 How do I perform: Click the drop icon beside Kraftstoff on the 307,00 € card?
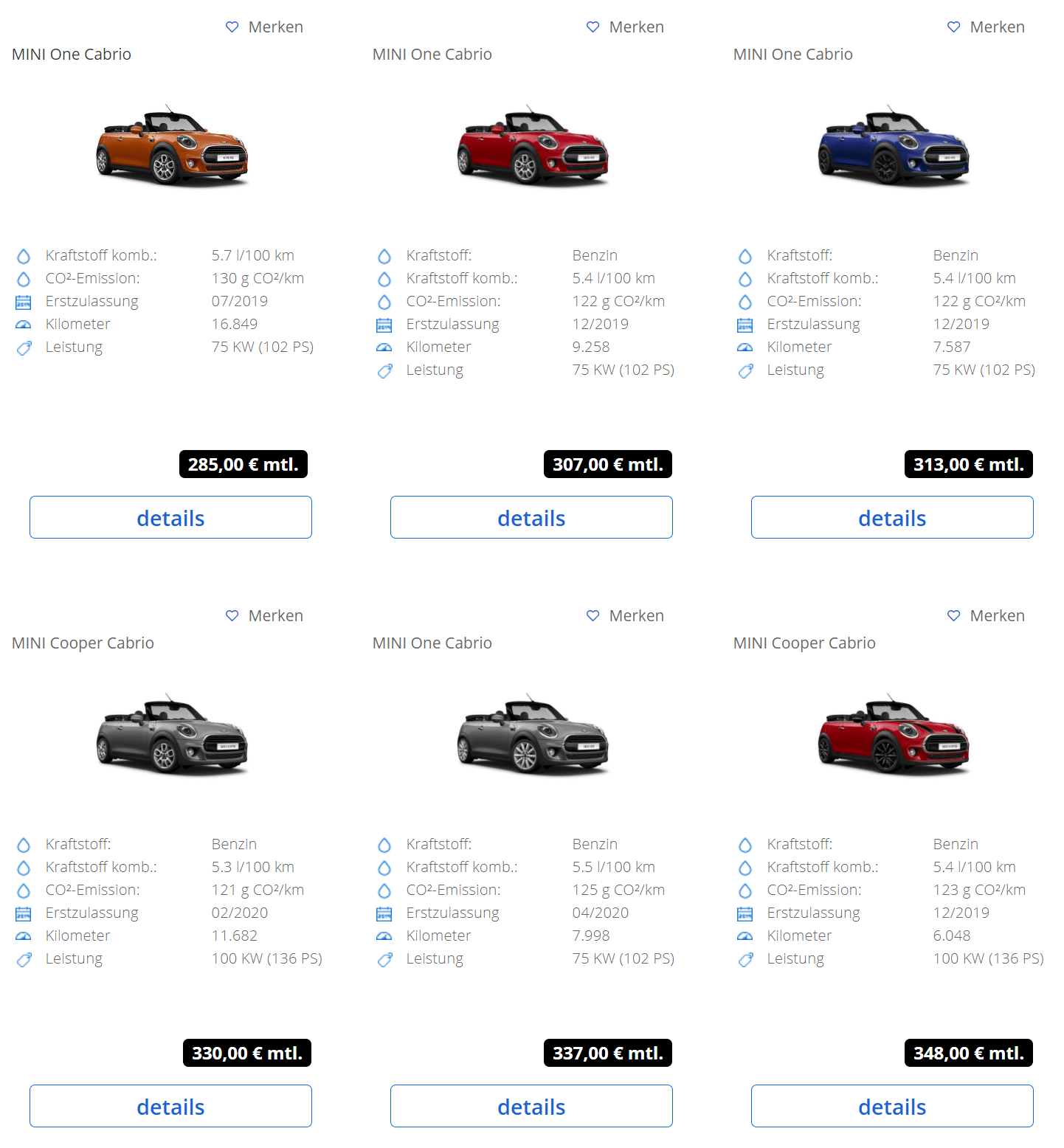[384, 256]
